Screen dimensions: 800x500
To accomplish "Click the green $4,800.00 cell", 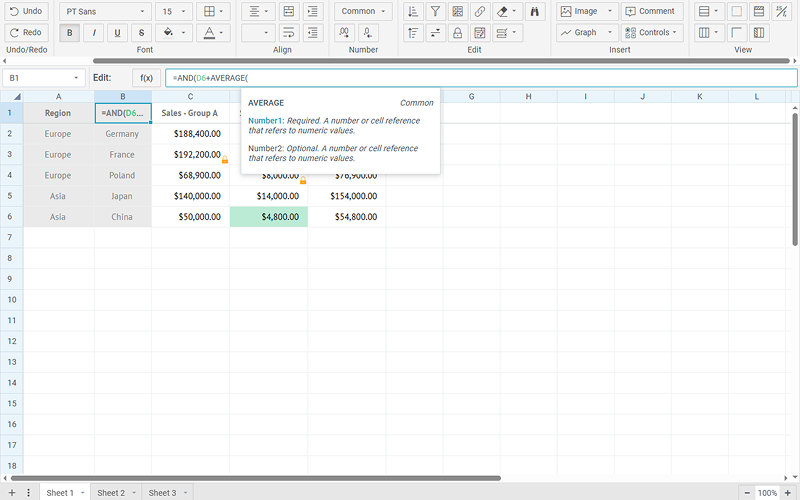I will coord(269,217).
